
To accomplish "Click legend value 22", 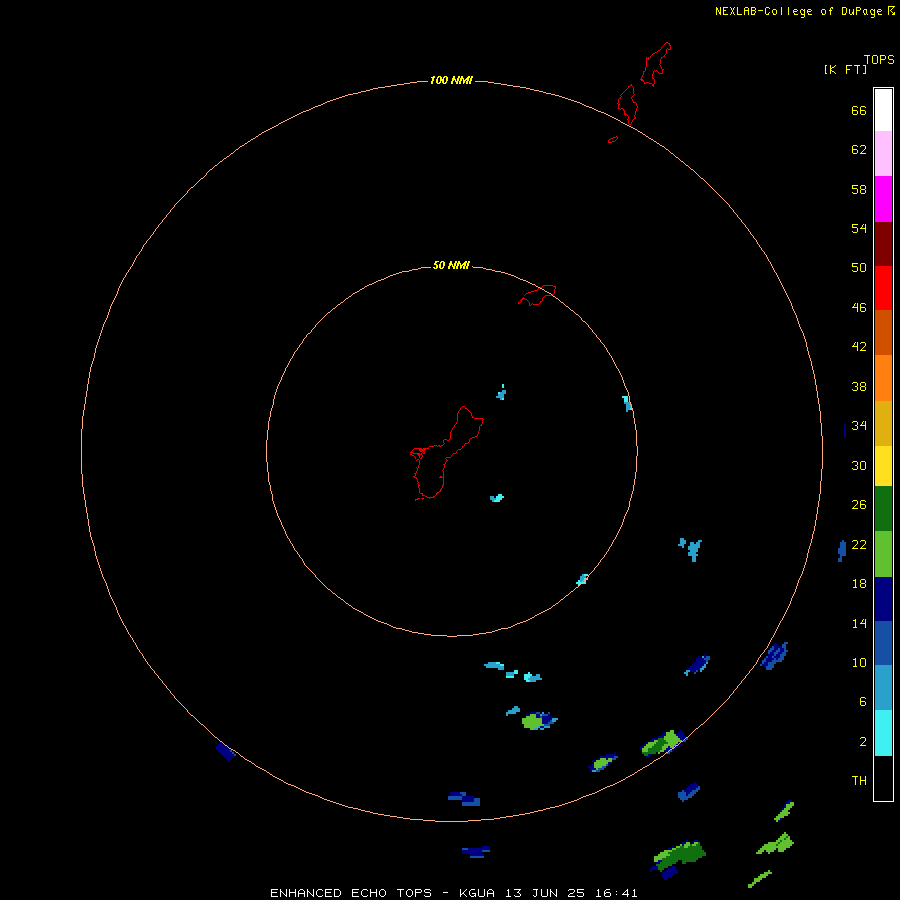I will [859, 544].
